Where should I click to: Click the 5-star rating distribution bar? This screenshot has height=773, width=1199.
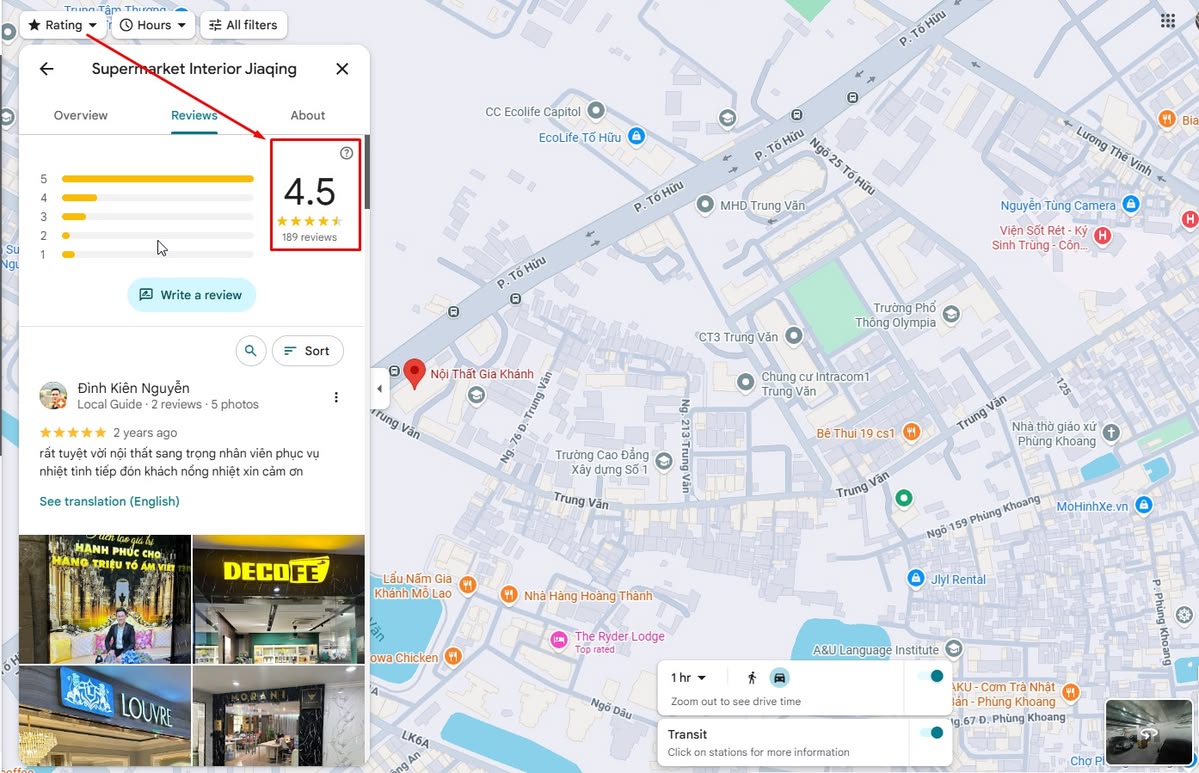[157, 178]
